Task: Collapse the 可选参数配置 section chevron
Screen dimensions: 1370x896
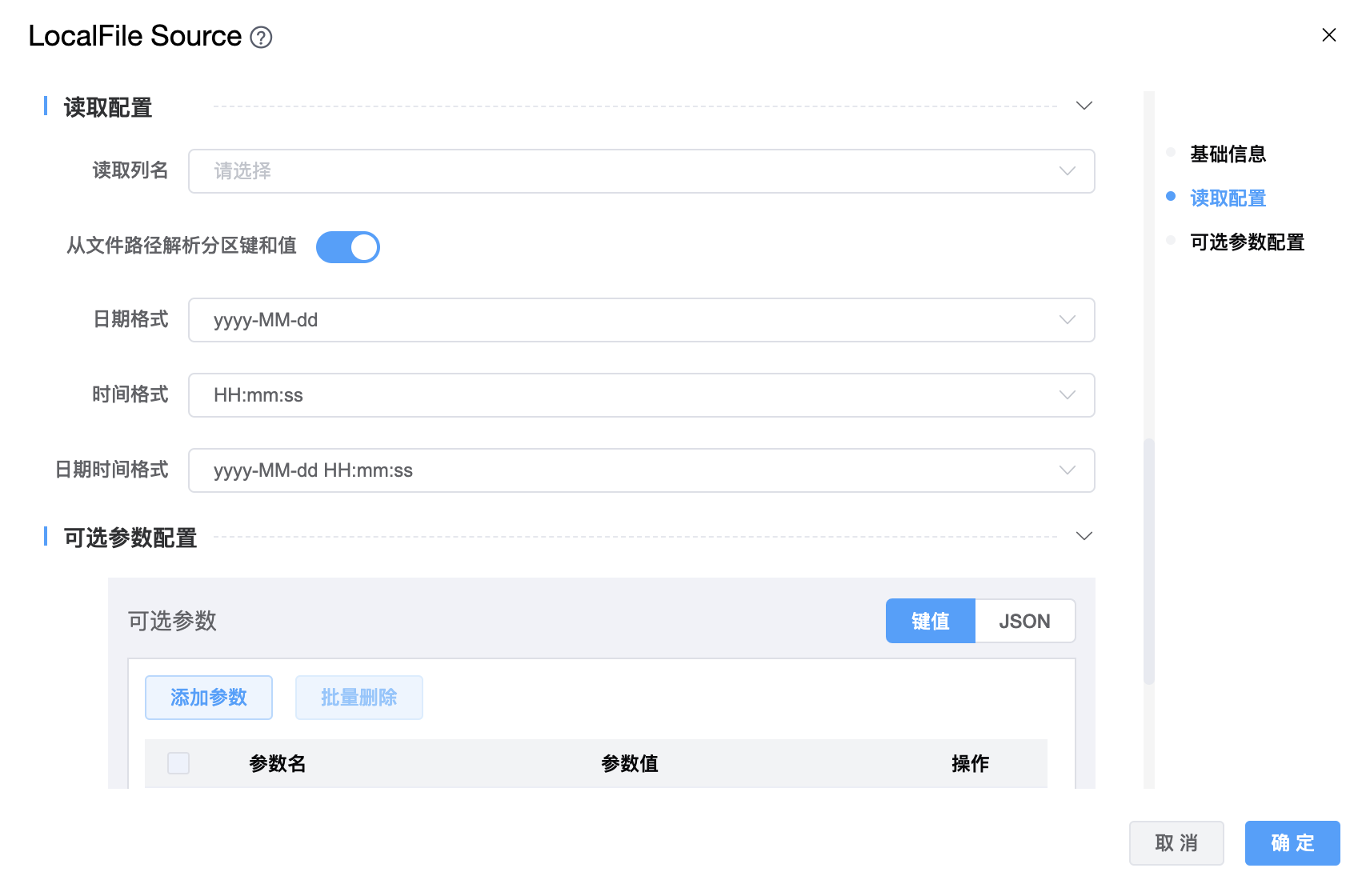Action: [x=1084, y=536]
